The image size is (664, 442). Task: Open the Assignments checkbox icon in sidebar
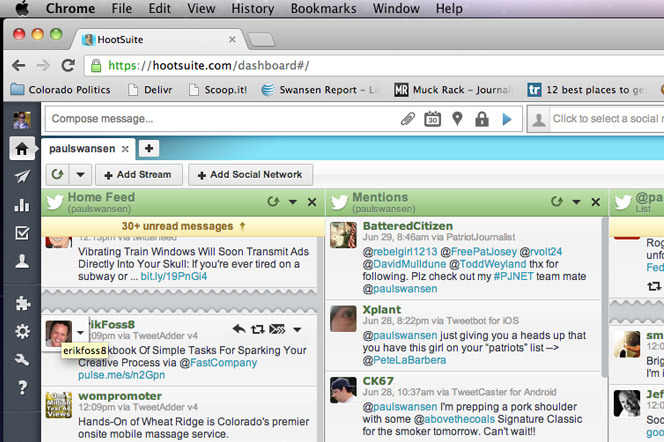tap(22, 232)
